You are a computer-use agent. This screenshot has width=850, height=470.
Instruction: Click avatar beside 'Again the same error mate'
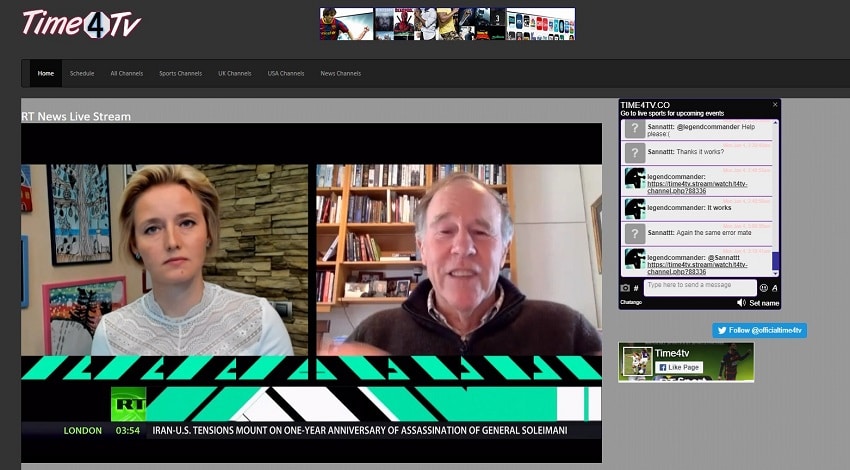click(635, 234)
